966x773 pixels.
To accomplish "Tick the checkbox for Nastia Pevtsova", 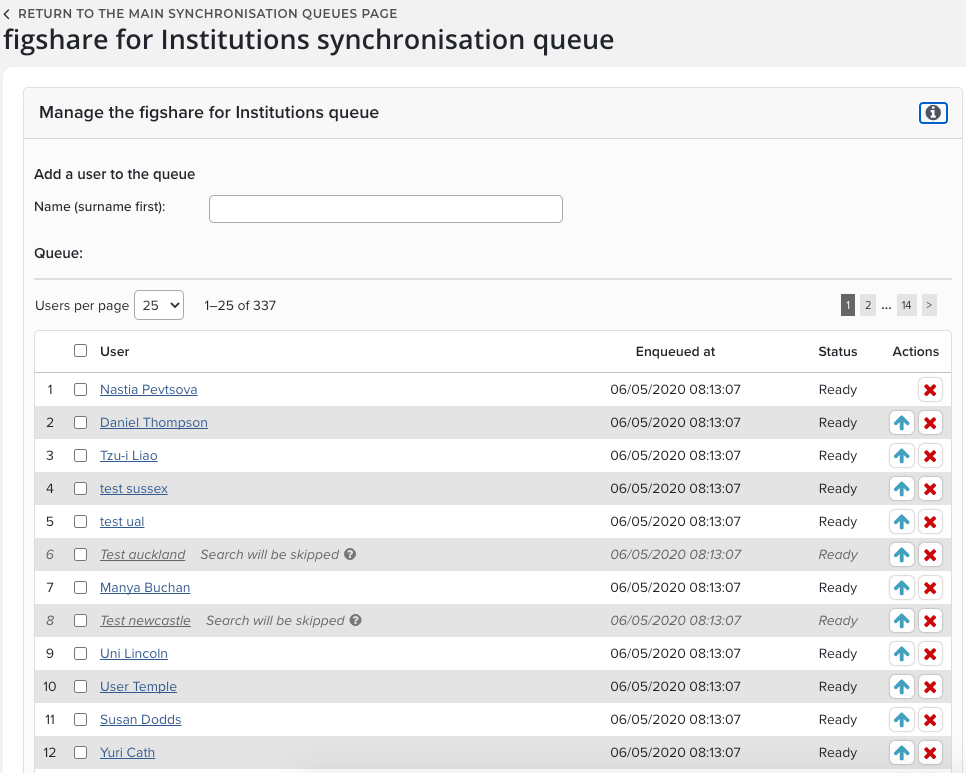I will (81, 390).
